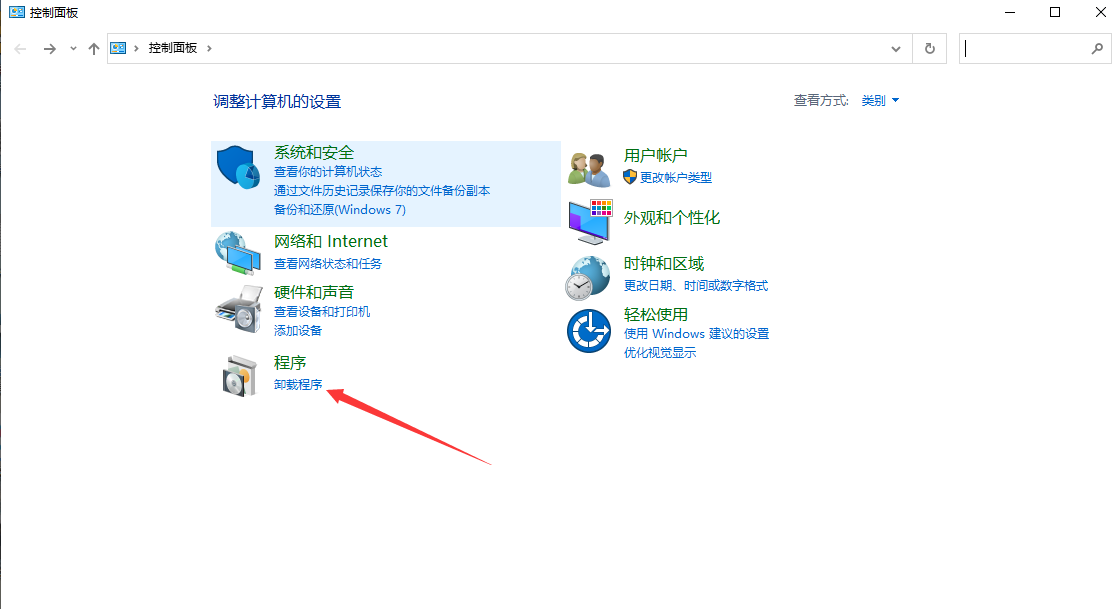Open 轻松使用 category
The image size is (1120, 609).
656,314
